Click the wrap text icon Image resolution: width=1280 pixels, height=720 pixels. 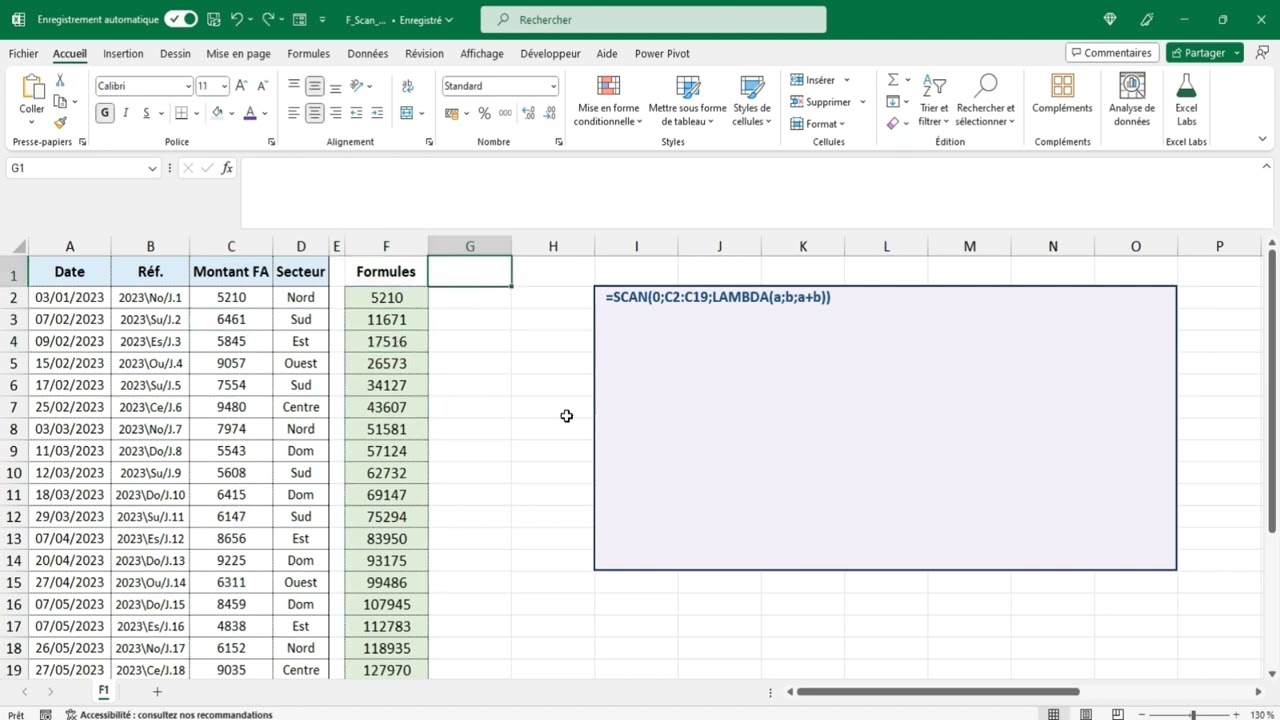tap(407, 86)
